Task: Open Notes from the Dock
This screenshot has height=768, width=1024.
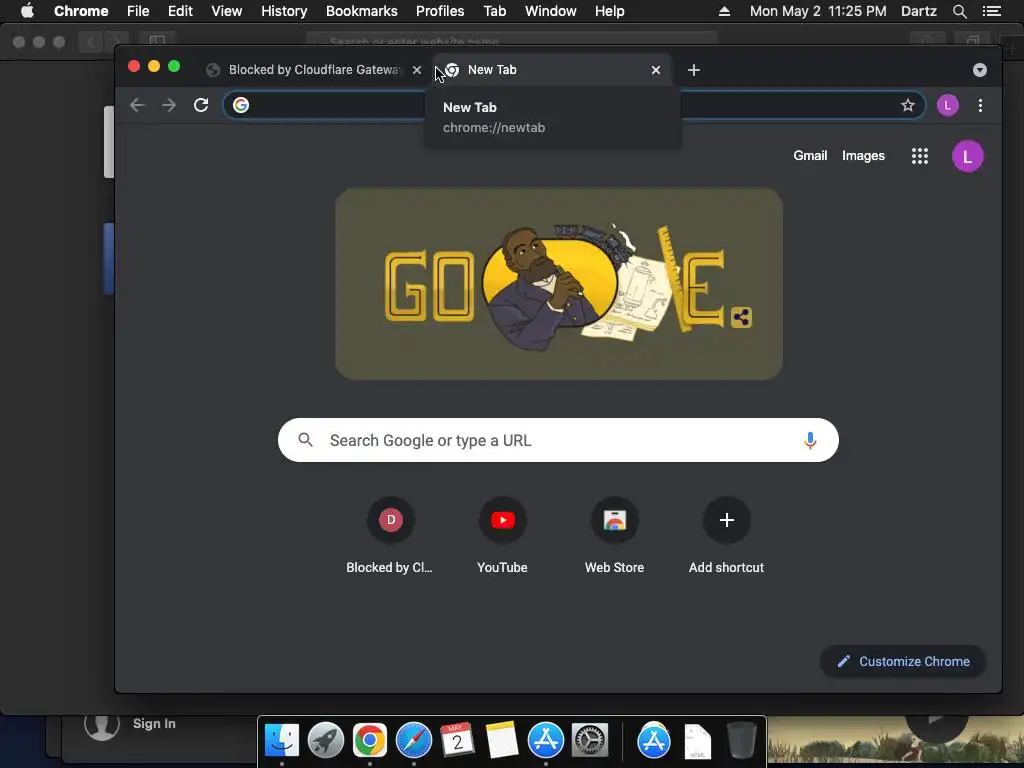Action: pos(502,740)
